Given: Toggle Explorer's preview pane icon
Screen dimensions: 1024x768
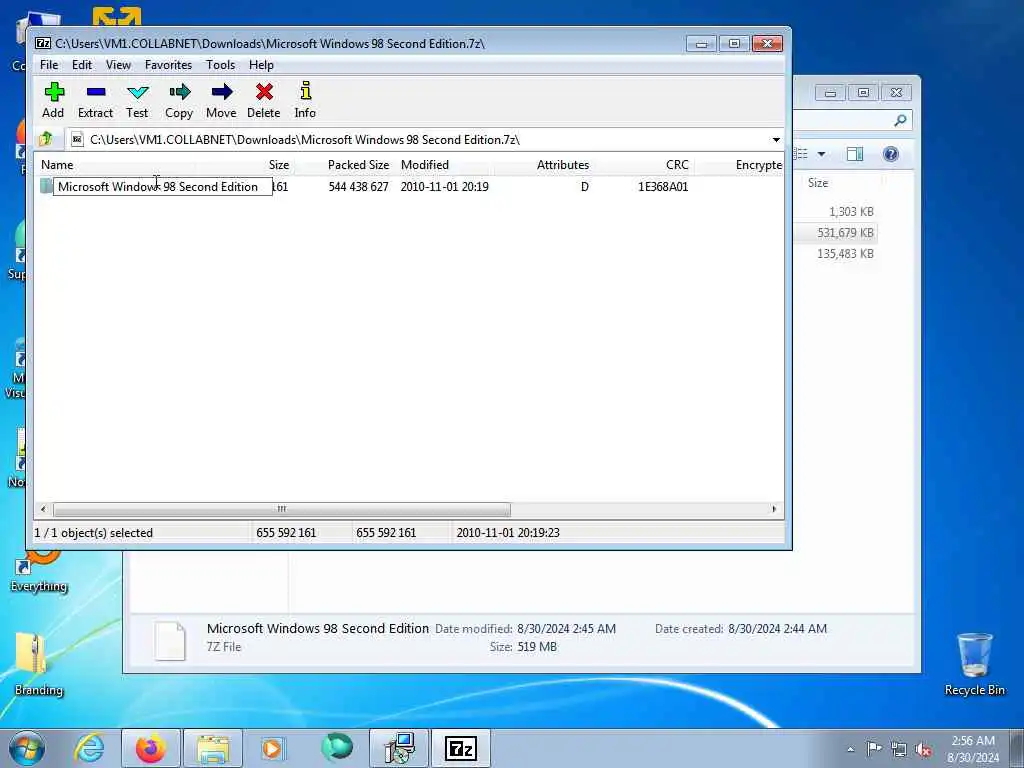Looking at the screenshot, I should (x=855, y=154).
